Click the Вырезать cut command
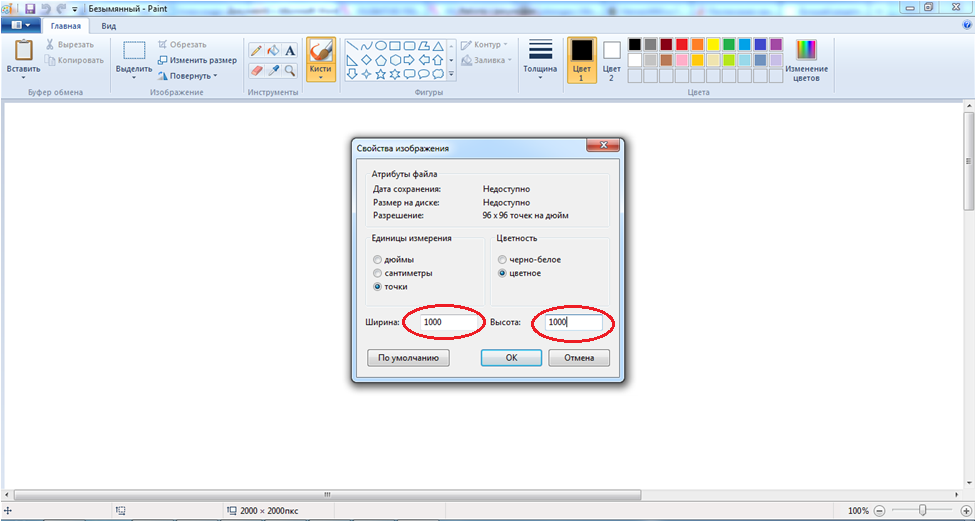The width and height of the screenshot is (976, 521). click(x=69, y=44)
